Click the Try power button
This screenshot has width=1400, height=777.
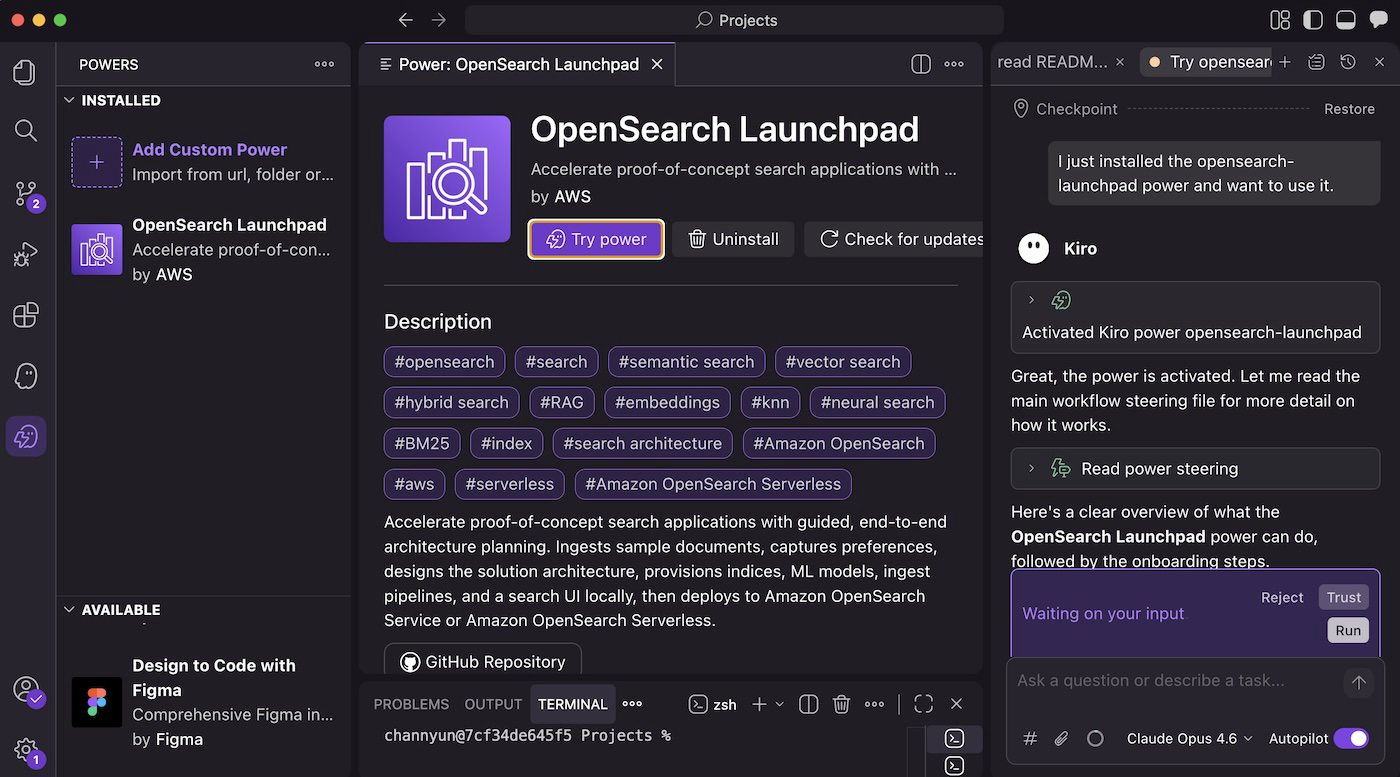coord(596,239)
